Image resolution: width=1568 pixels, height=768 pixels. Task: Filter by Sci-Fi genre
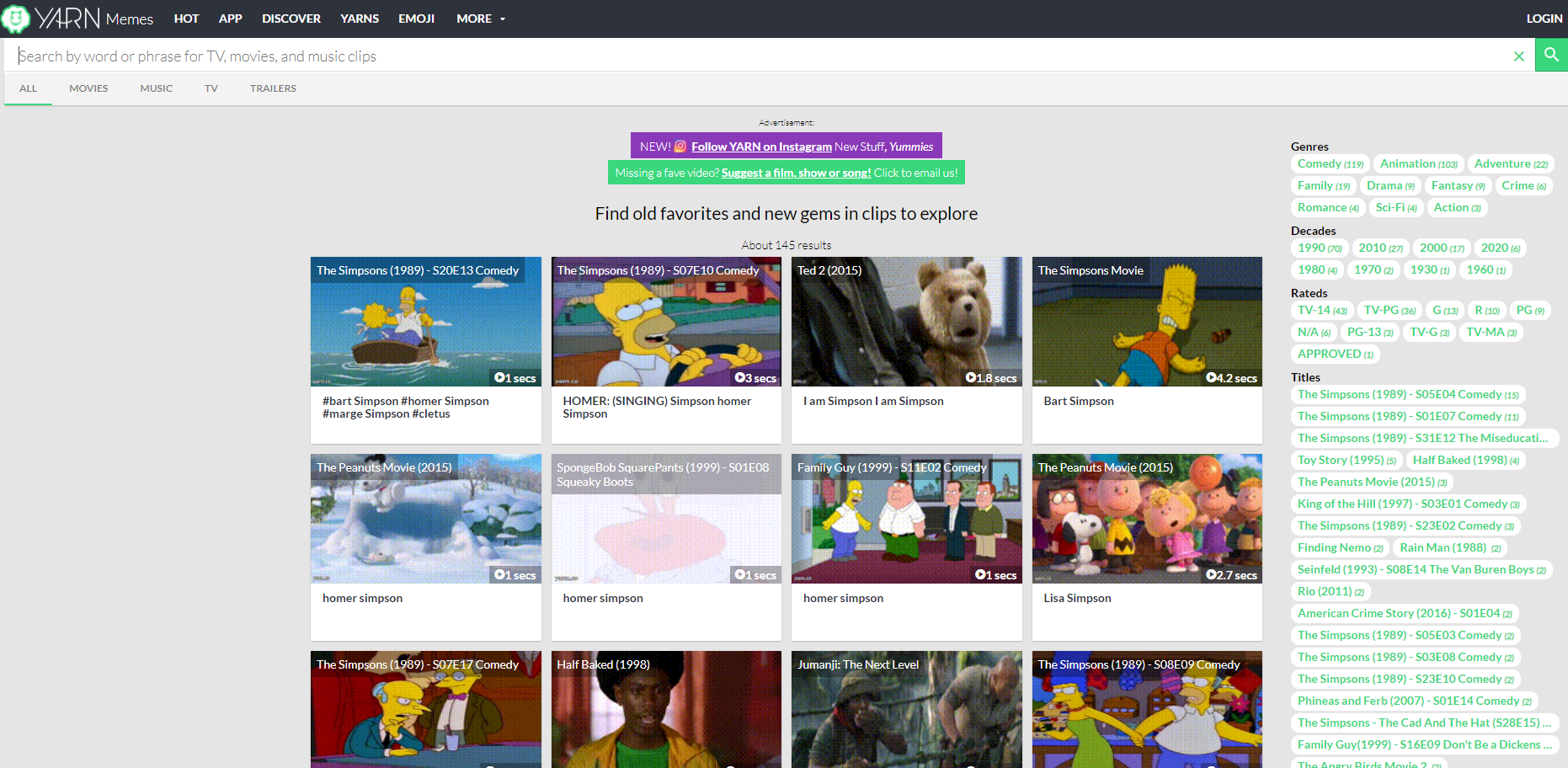(1396, 207)
